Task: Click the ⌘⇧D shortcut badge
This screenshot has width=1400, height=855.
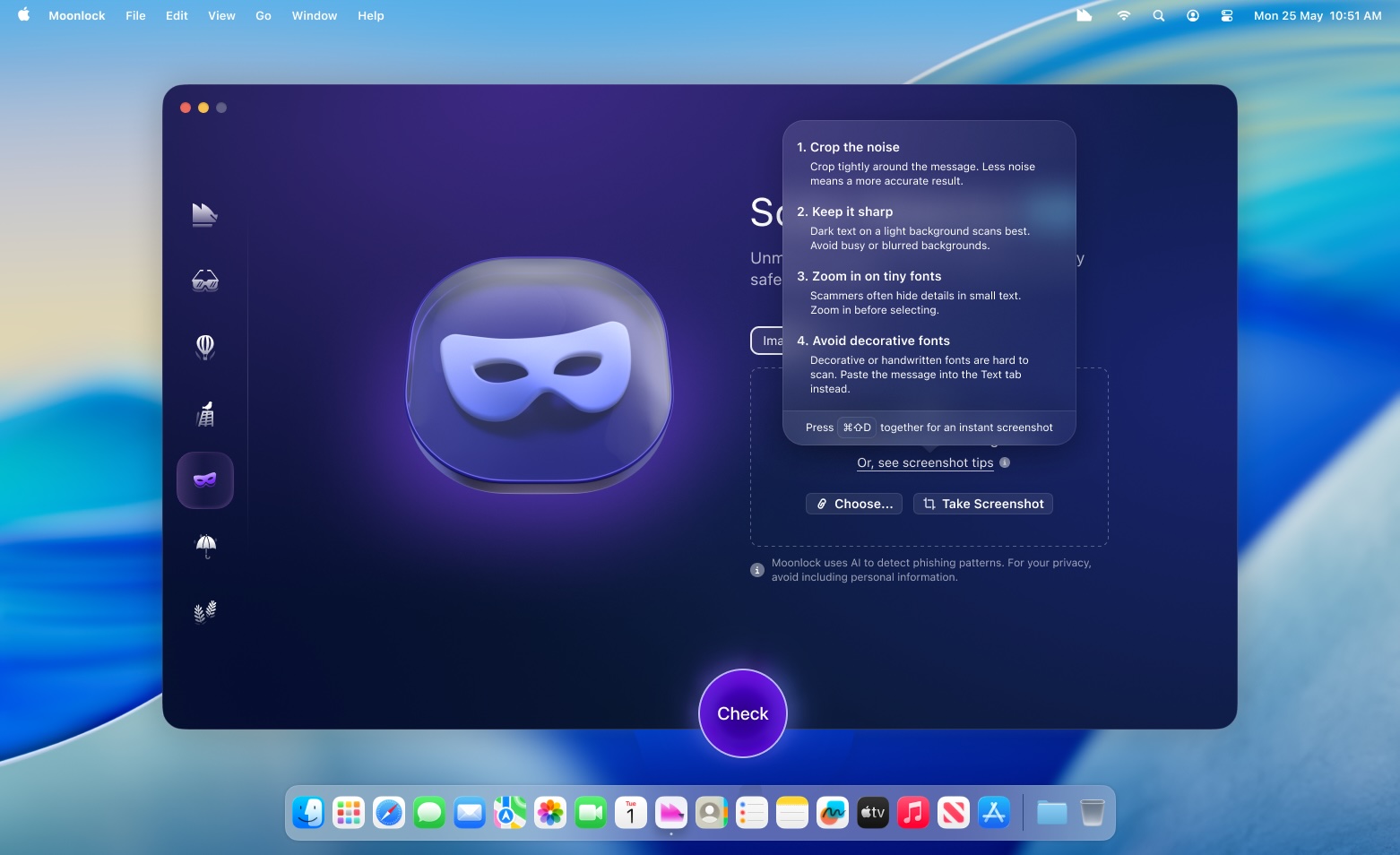Action: coord(857,427)
